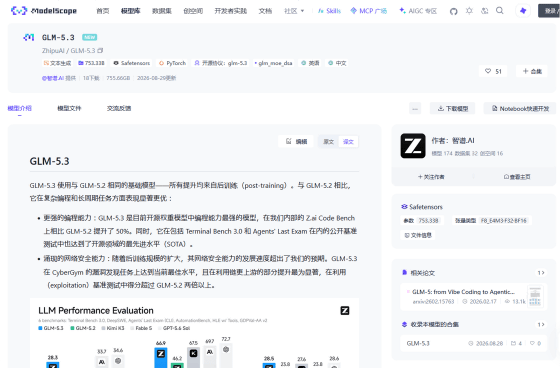Open the 编辑 edit icon button
The height and width of the screenshot is (368, 560).
(x=296, y=141)
